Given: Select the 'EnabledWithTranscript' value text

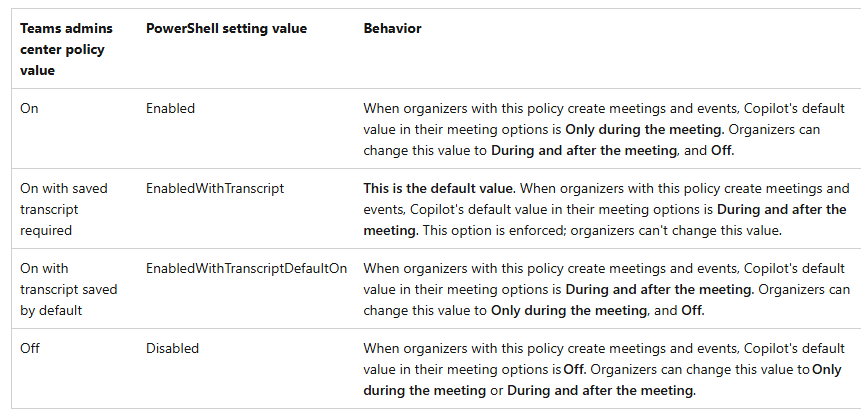Looking at the screenshot, I should point(215,189).
